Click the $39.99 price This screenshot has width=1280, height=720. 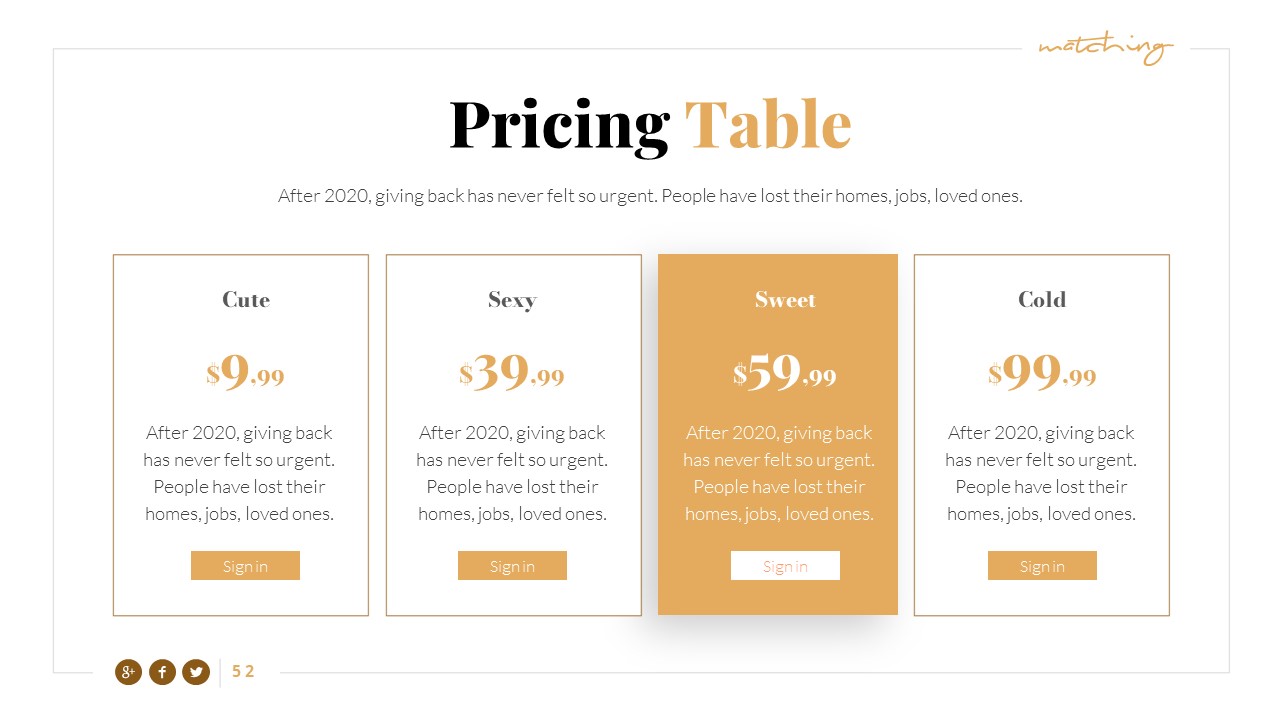coord(512,373)
